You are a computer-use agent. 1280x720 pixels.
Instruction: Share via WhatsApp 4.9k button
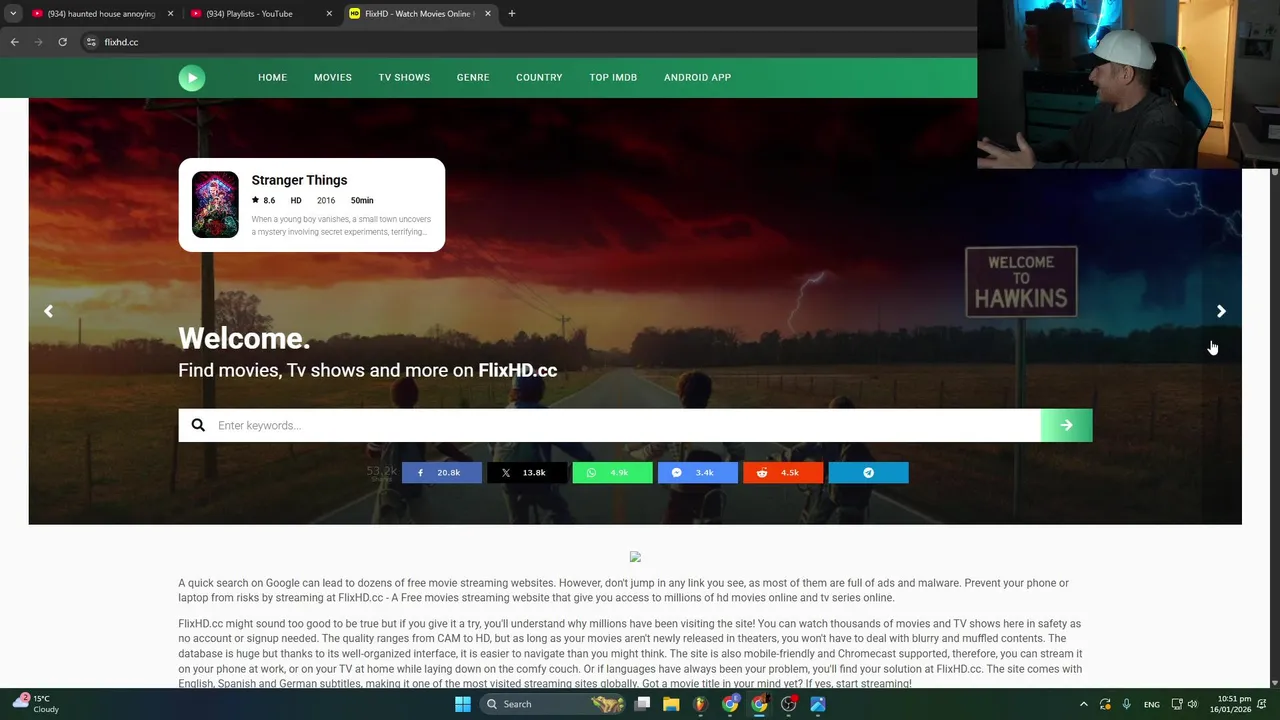tap(612, 472)
